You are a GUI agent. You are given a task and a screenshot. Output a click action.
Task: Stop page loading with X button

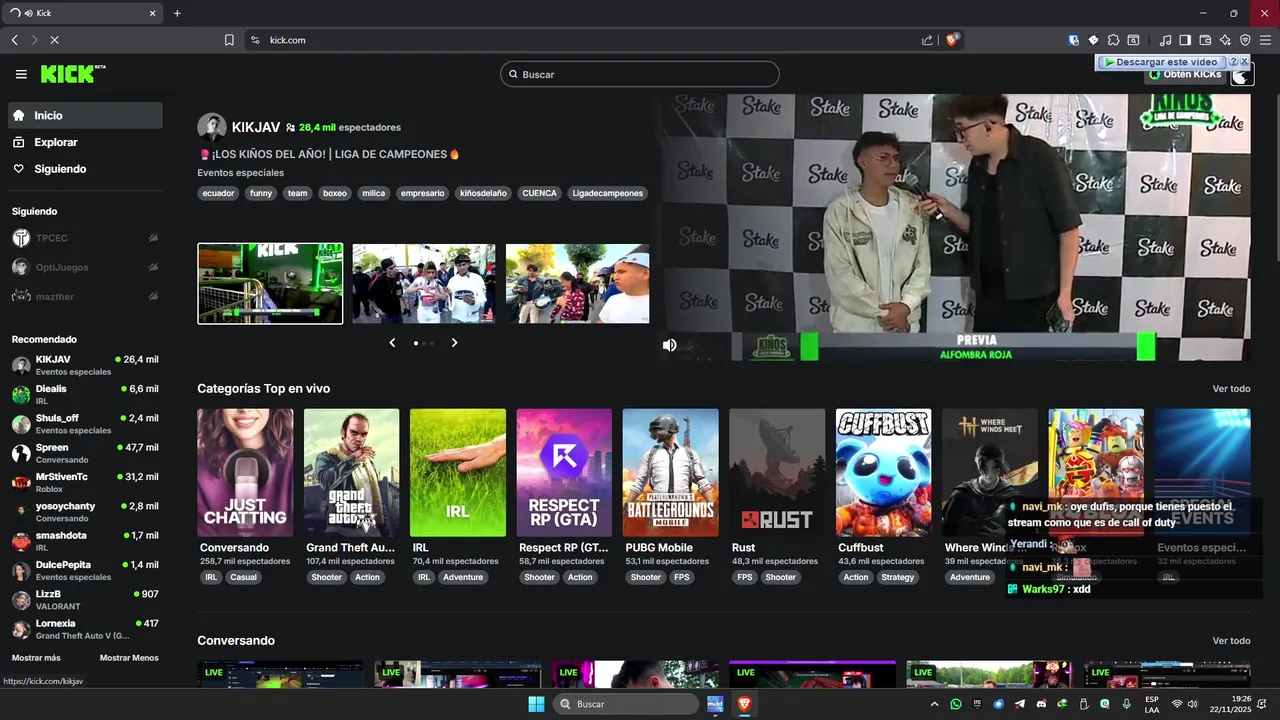[x=54, y=40]
